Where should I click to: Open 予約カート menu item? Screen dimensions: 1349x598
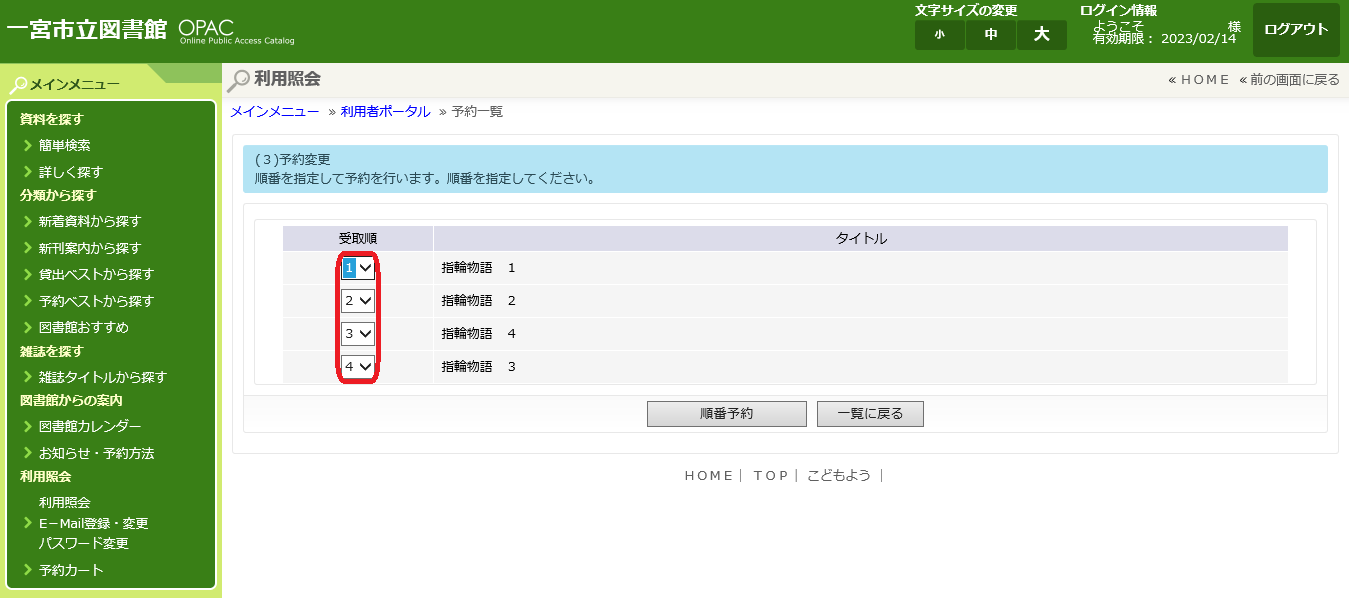point(71,570)
